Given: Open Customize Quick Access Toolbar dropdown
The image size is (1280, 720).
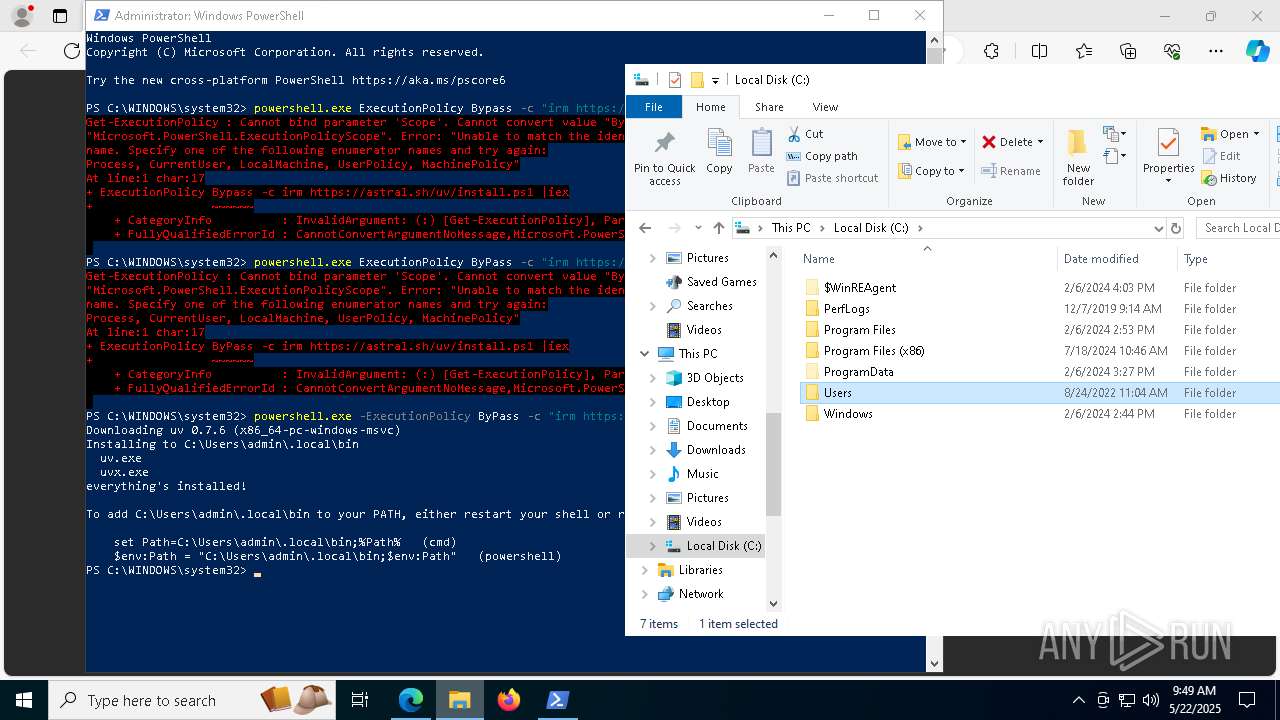Looking at the screenshot, I should [715, 80].
